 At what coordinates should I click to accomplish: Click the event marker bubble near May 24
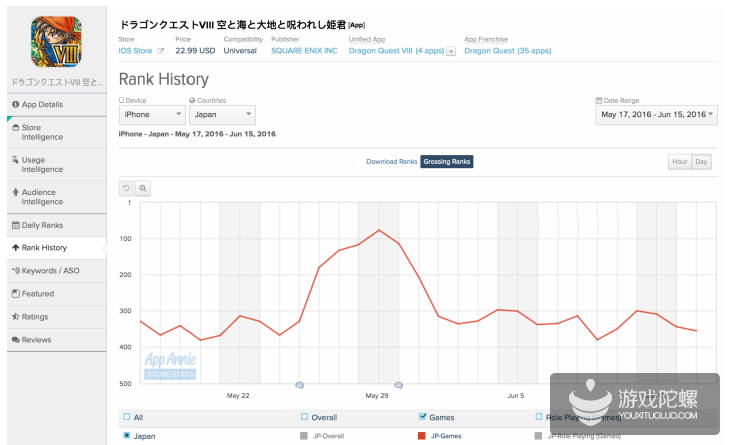point(299,385)
